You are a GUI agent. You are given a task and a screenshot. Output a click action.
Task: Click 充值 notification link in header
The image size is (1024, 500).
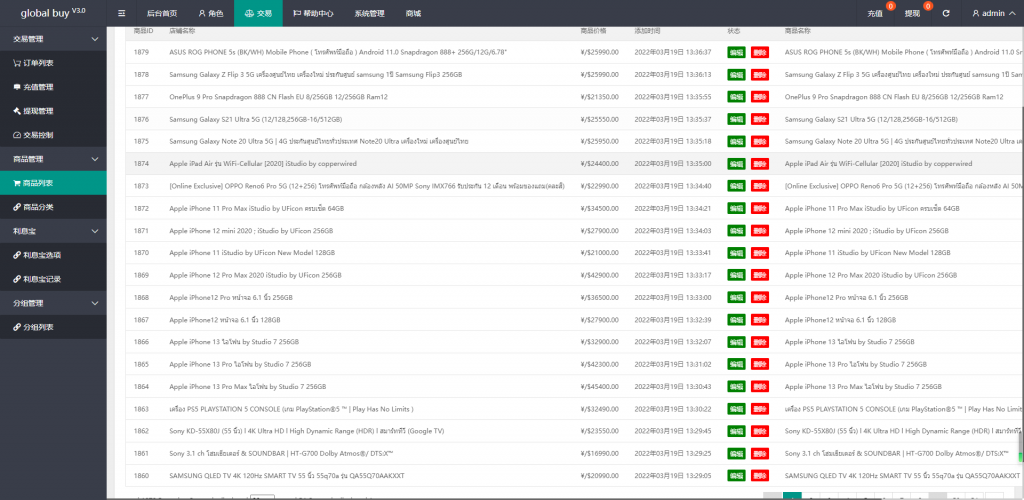(x=875, y=13)
